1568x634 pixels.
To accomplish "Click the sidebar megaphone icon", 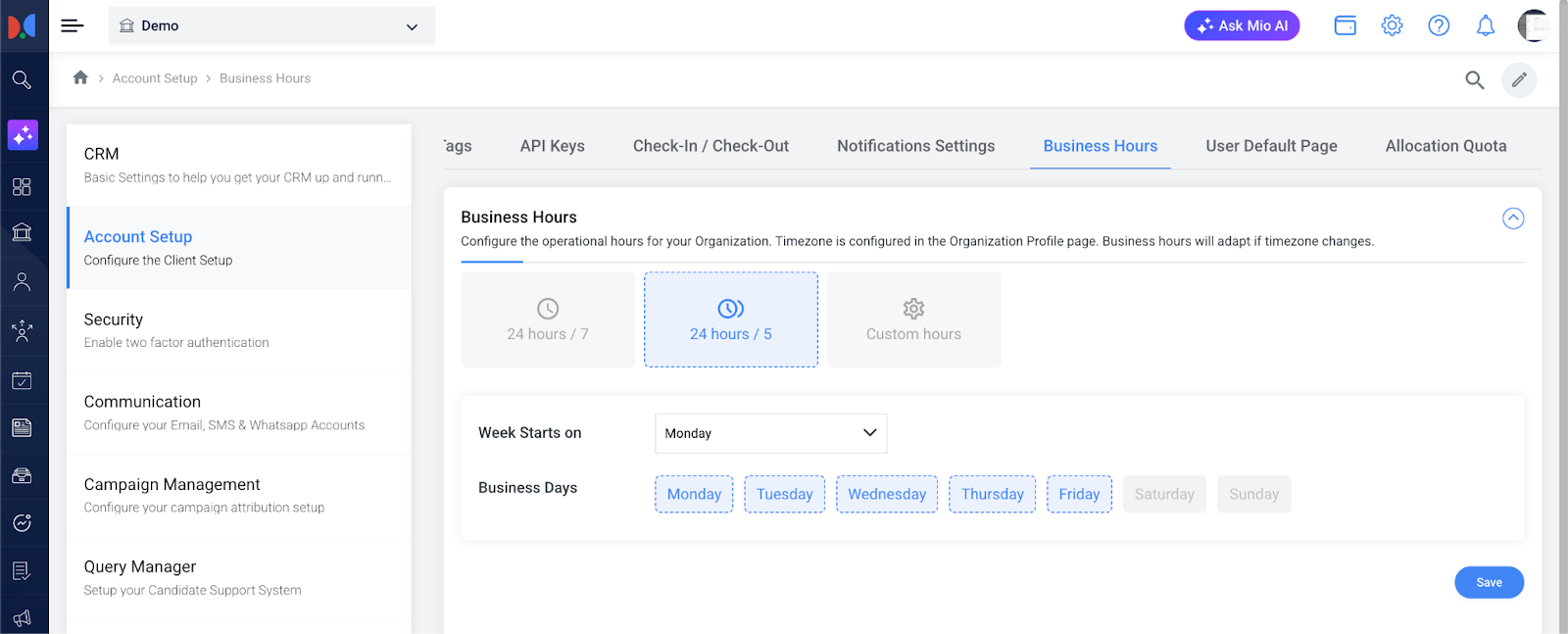I will click(x=22, y=617).
